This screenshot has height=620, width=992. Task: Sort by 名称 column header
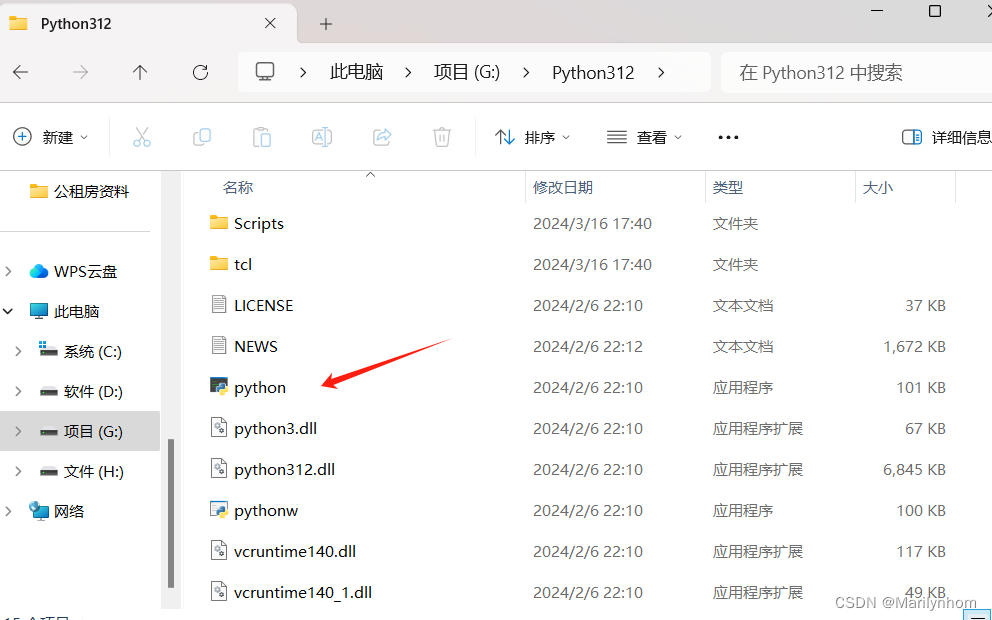(238, 187)
